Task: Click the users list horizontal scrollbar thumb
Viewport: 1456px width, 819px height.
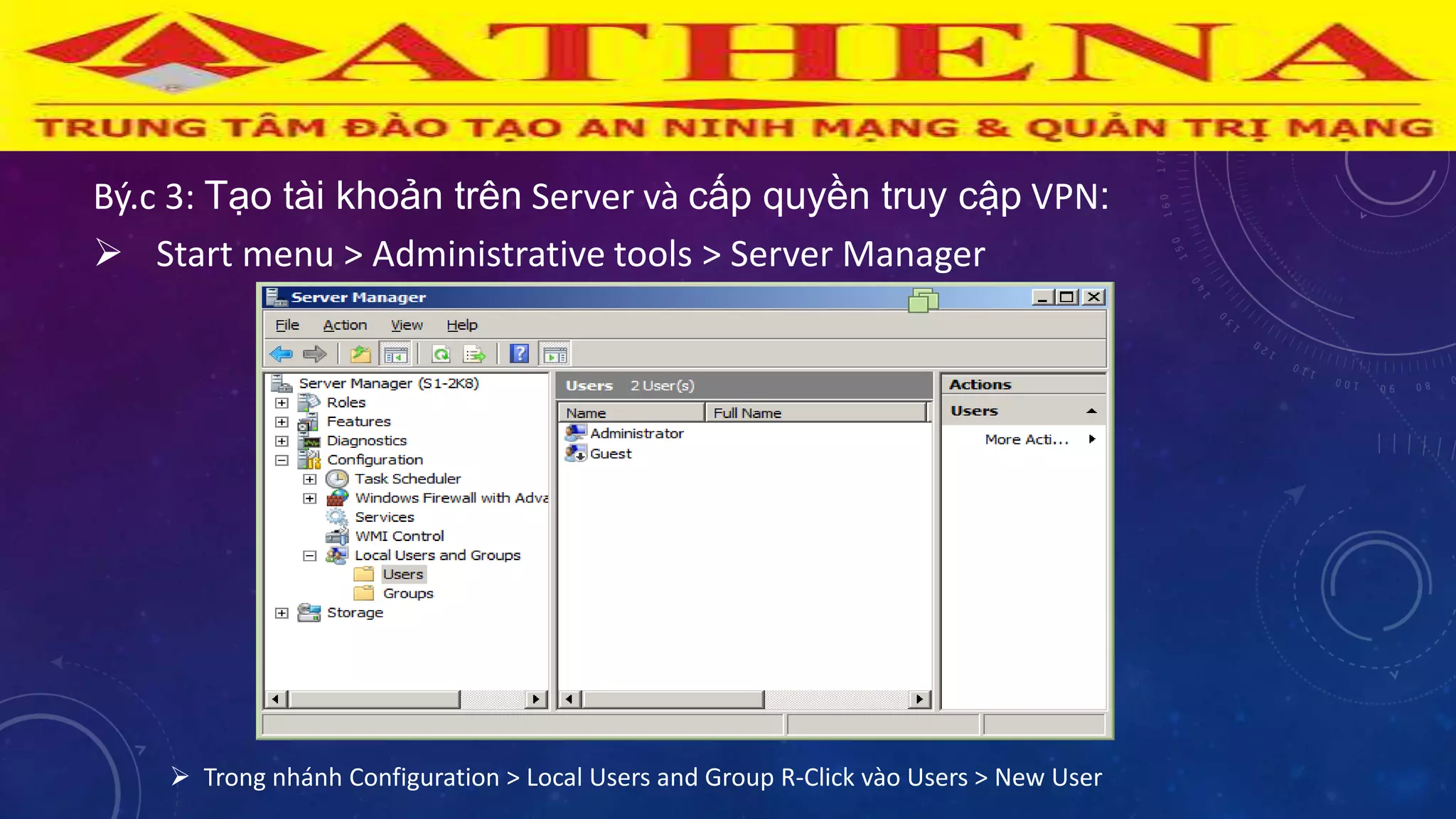Action: tap(673, 699)
